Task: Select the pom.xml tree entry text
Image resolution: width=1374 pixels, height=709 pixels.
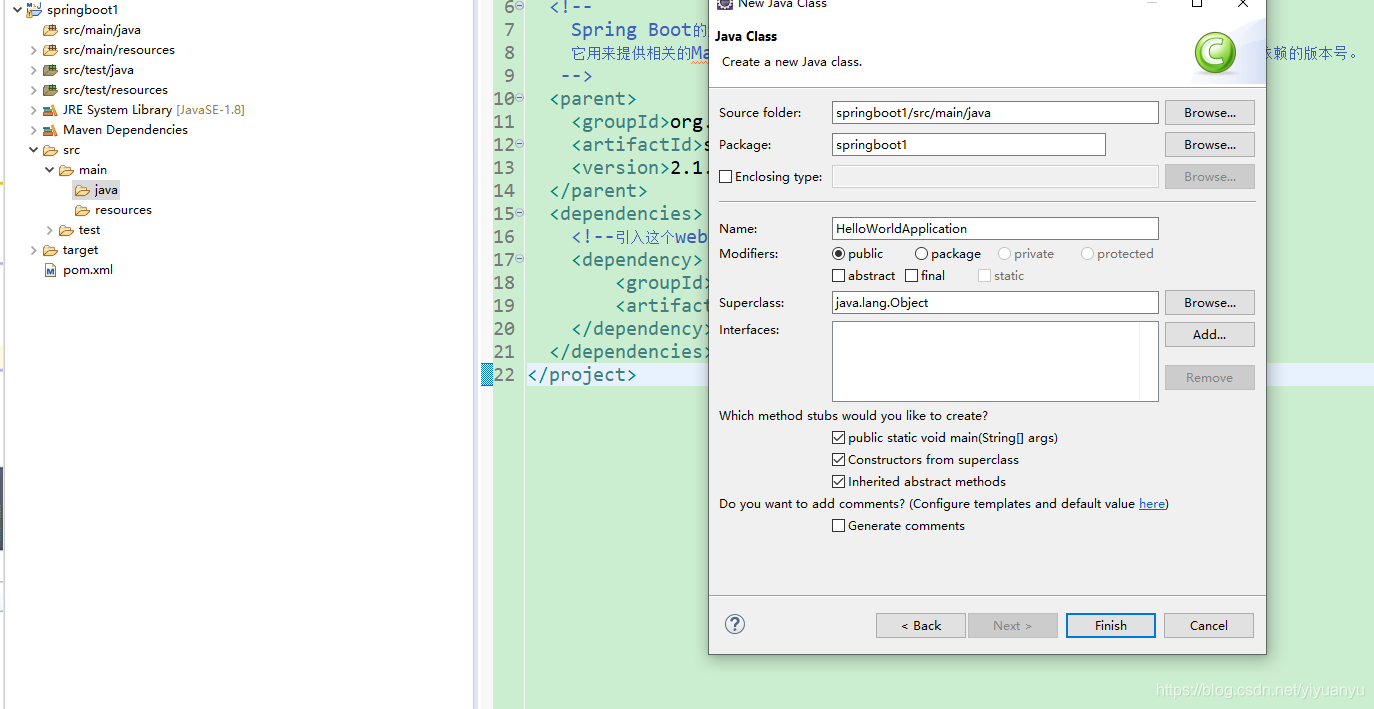Action: [x=88, y=270]
